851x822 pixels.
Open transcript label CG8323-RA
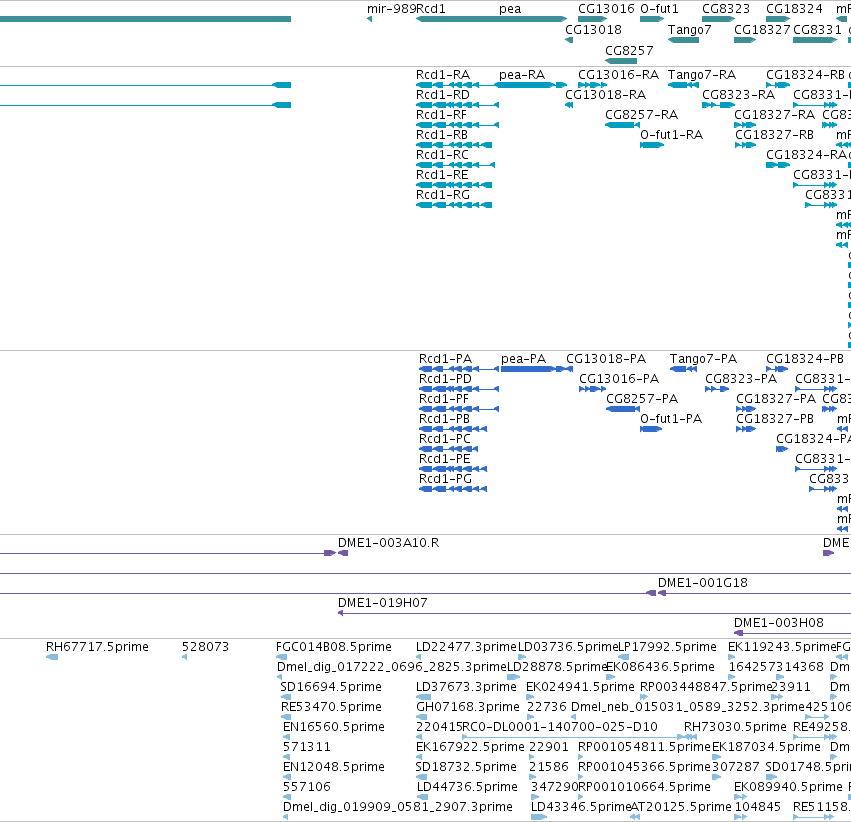click(x=738, y=95)
